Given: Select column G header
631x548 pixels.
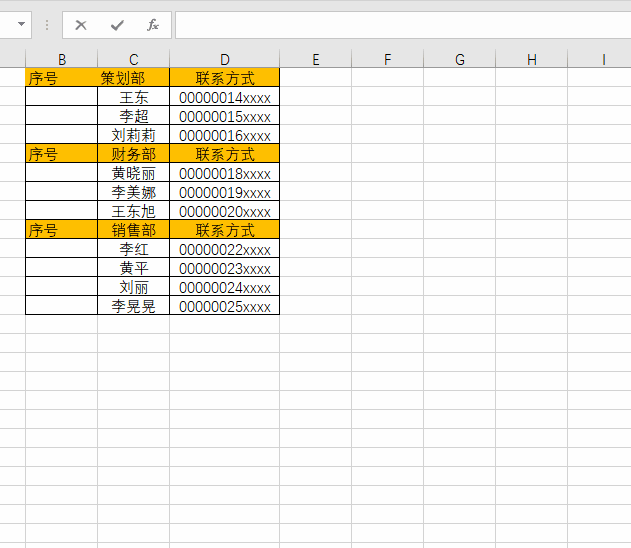Looking at the screenshot, I should tap(460, 60).
